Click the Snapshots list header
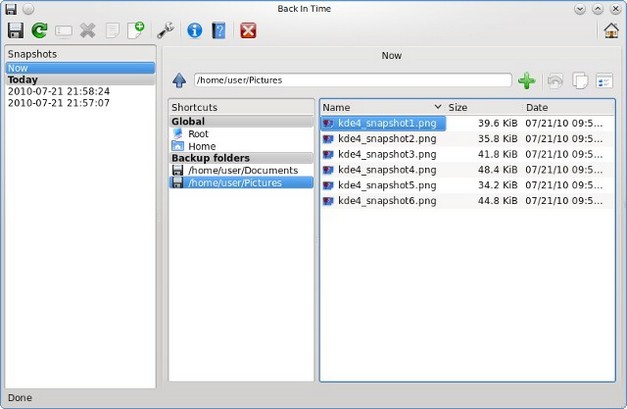Image resolution: width=627 pixels, height=409 pixels. [x=80, y=54]
